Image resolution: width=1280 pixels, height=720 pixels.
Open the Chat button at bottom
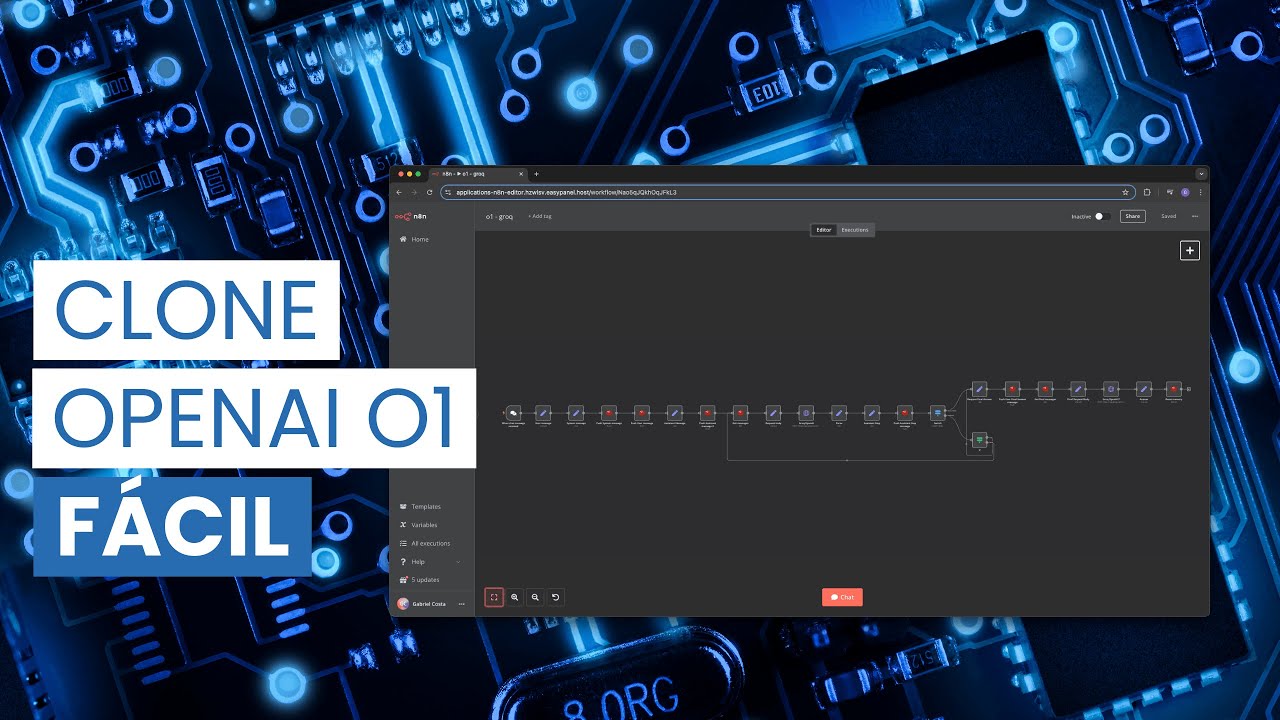pyautogui.click(x=842, y=597)
